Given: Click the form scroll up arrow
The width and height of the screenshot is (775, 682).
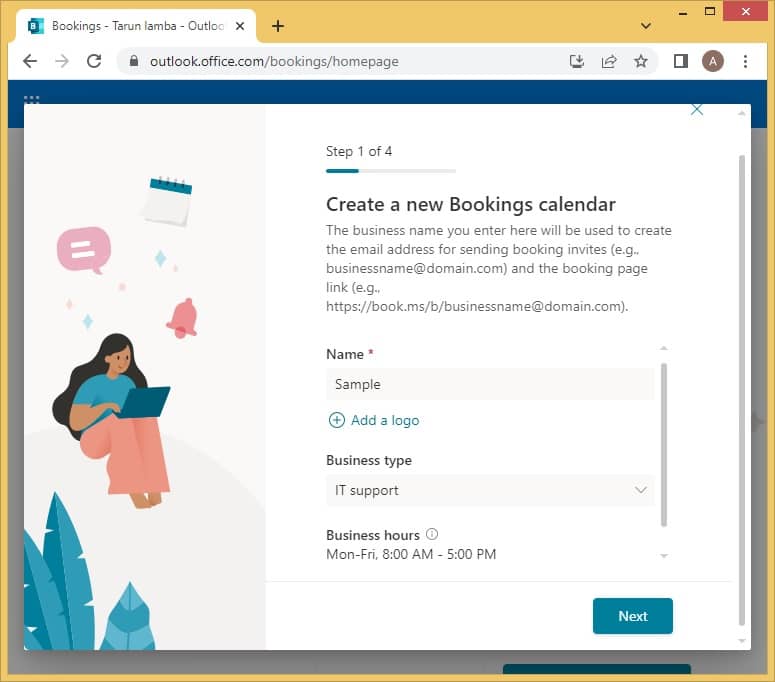Looking at the screenshot, I should coord(664,348).
